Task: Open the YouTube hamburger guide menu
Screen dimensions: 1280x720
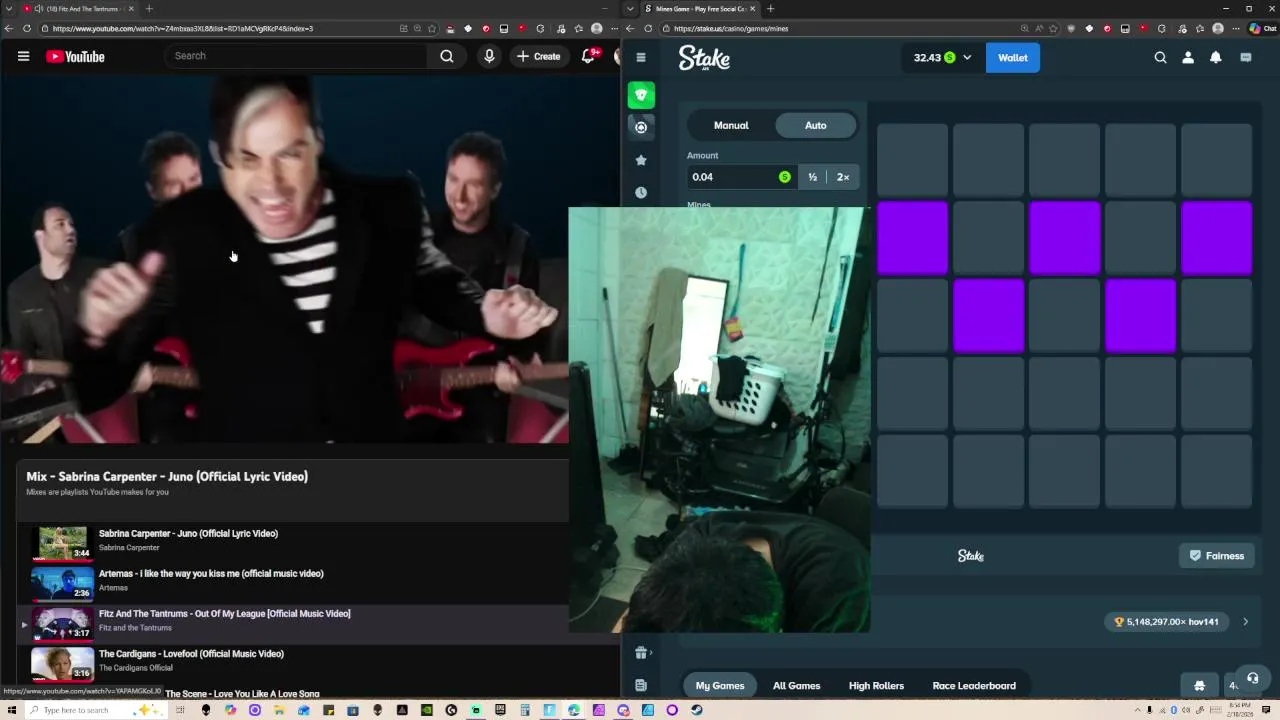Action: (23, 56)
